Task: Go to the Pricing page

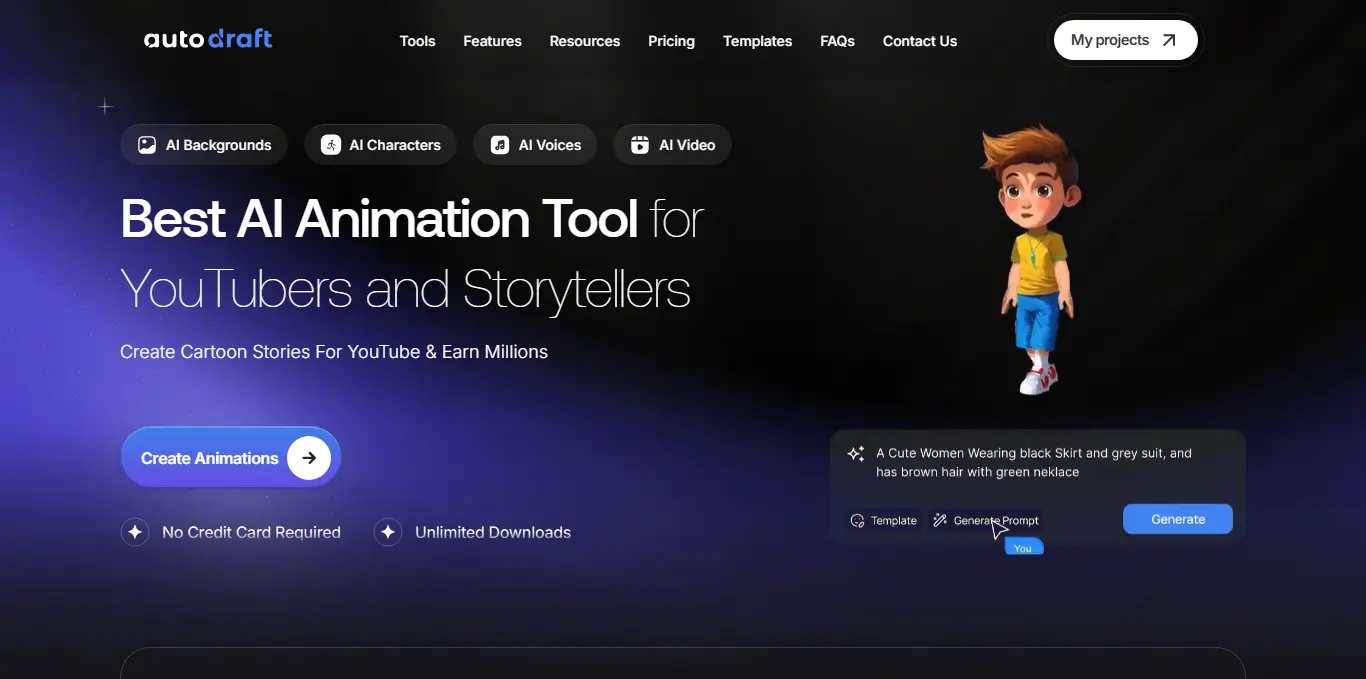Action: pyautogui.click(x=671, y=41)
